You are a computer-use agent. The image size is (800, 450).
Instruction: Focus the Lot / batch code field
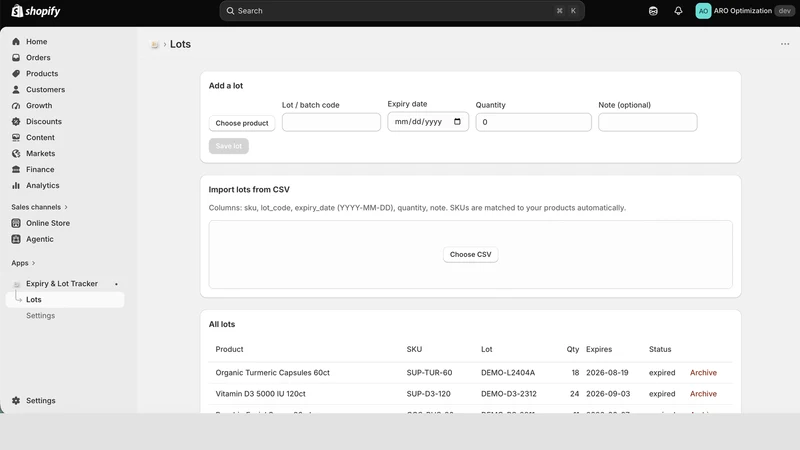[331, 122]
